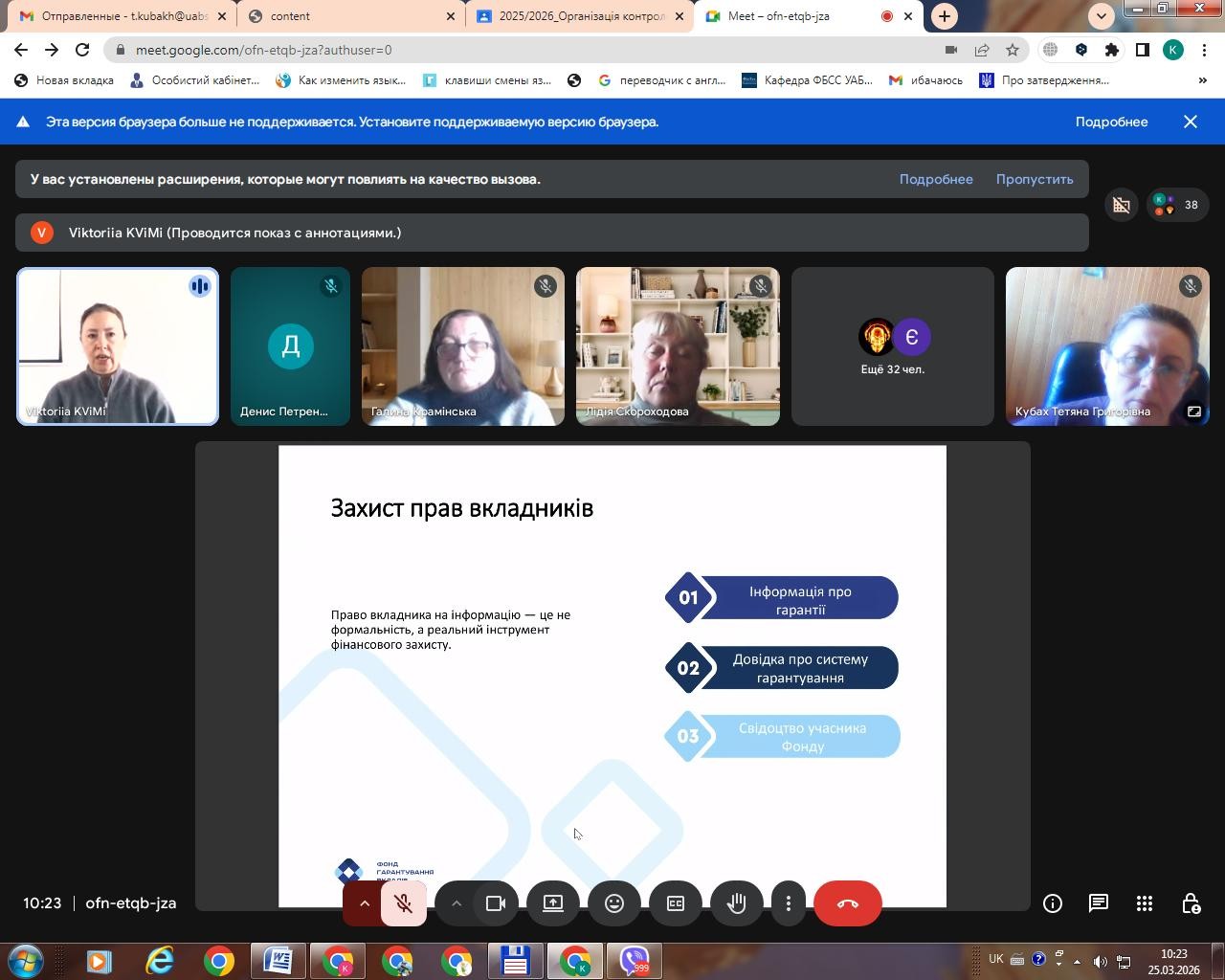The image size is (1225, 980).
Task: Click the Present screen button
Action: coord(553,903)
